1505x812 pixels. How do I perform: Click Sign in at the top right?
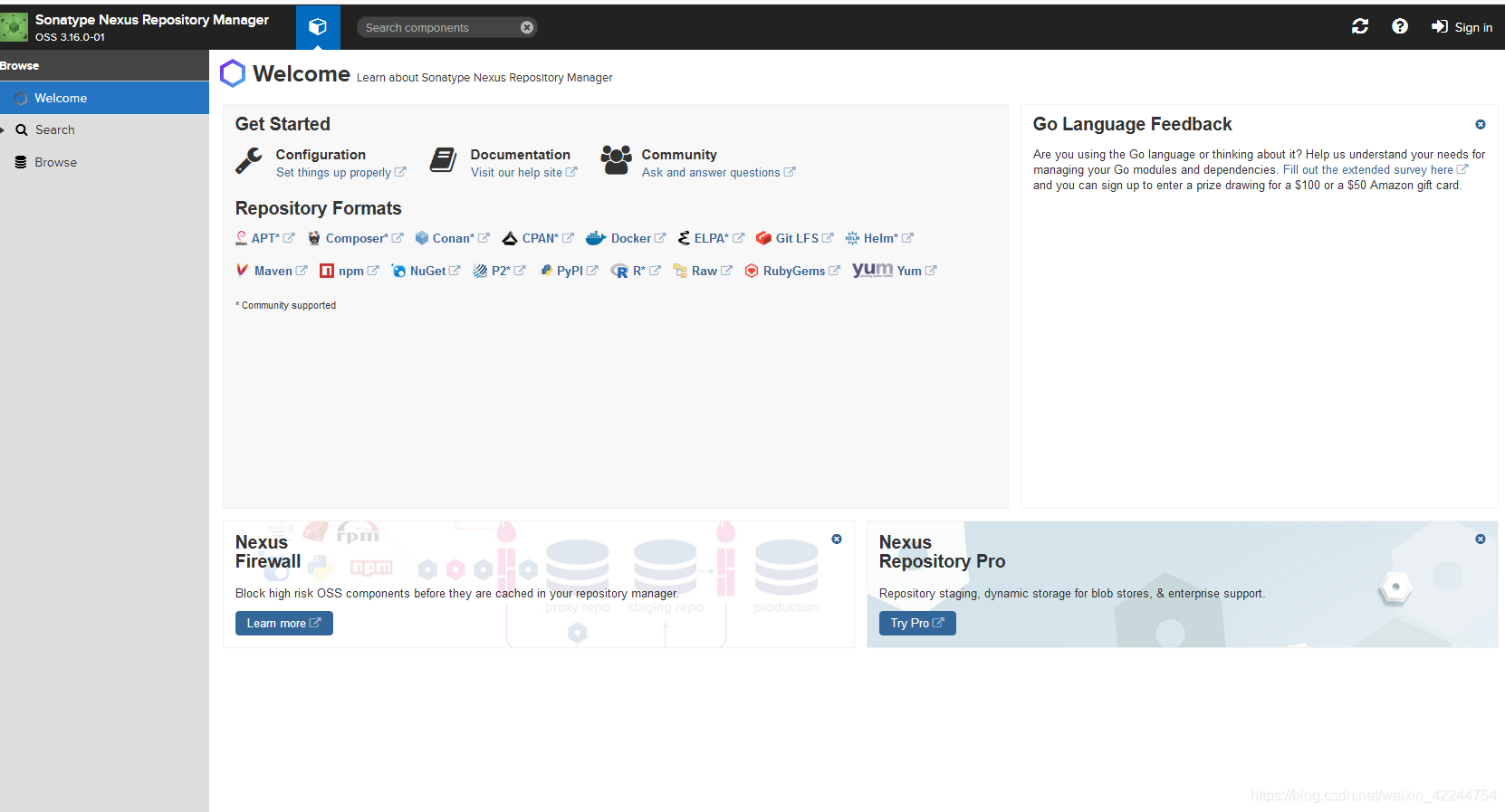1462,27
